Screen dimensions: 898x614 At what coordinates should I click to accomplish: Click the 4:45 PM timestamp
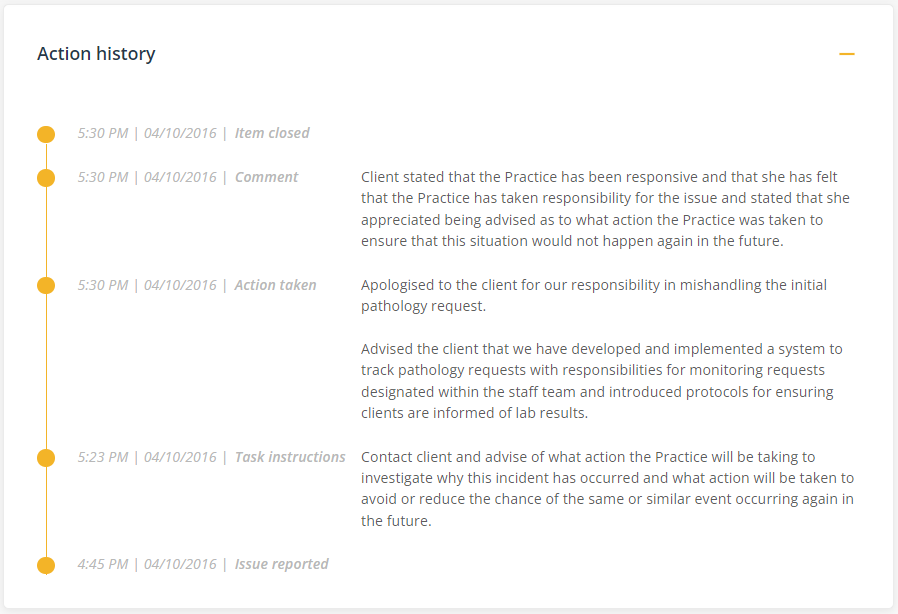(x=103, y=564)
